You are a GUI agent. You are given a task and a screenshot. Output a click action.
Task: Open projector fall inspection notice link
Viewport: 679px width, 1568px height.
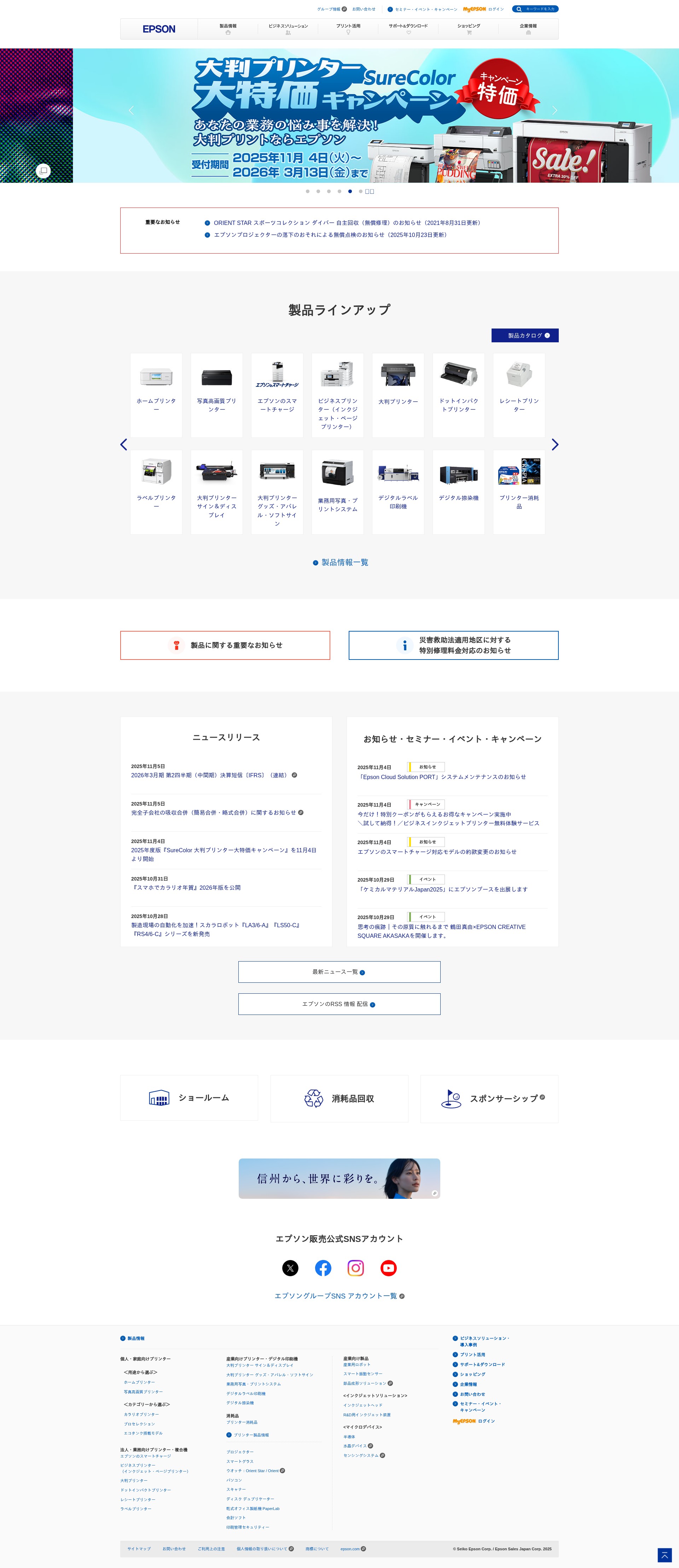tap(331, 235)
